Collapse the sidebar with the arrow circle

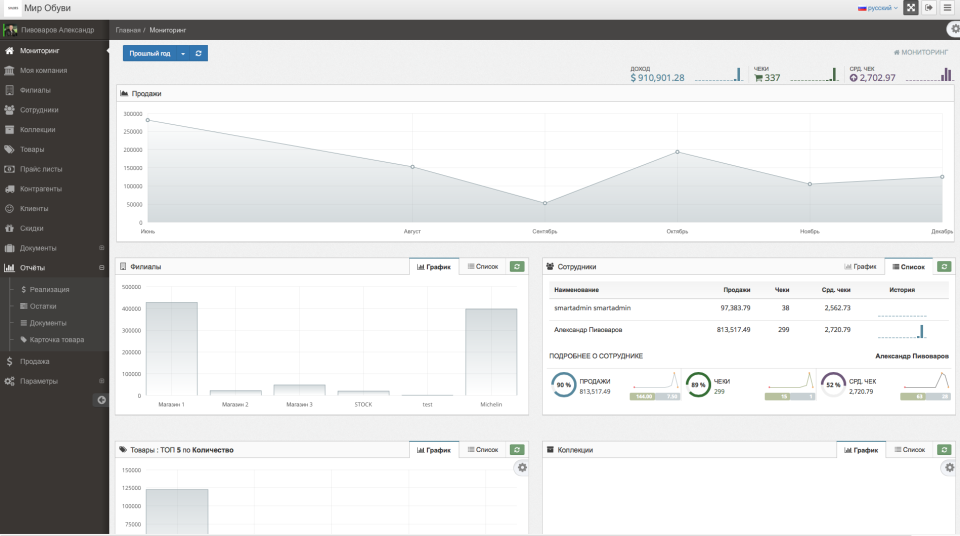coord(102,400)
